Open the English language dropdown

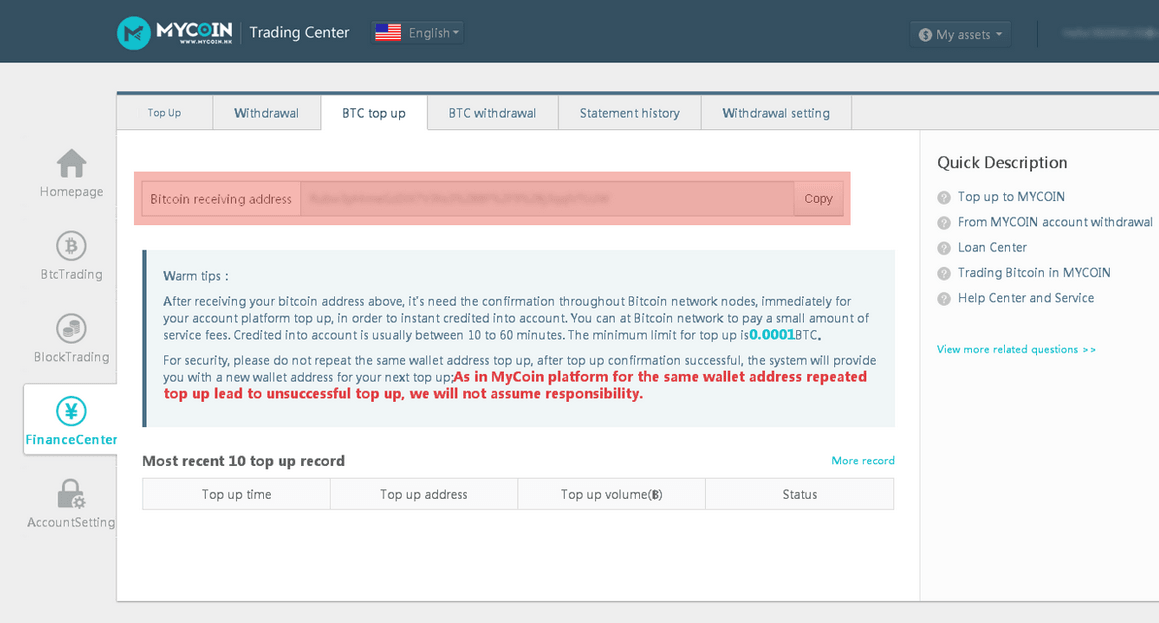[x=418, y=33]
